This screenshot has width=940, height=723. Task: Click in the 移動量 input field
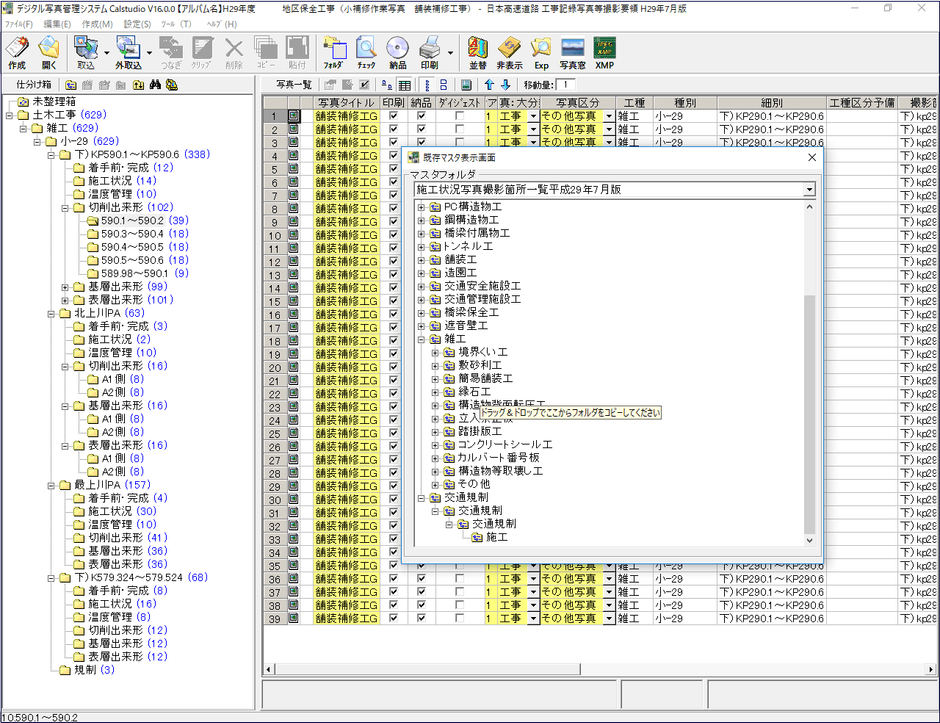click(x=566, y=85)
